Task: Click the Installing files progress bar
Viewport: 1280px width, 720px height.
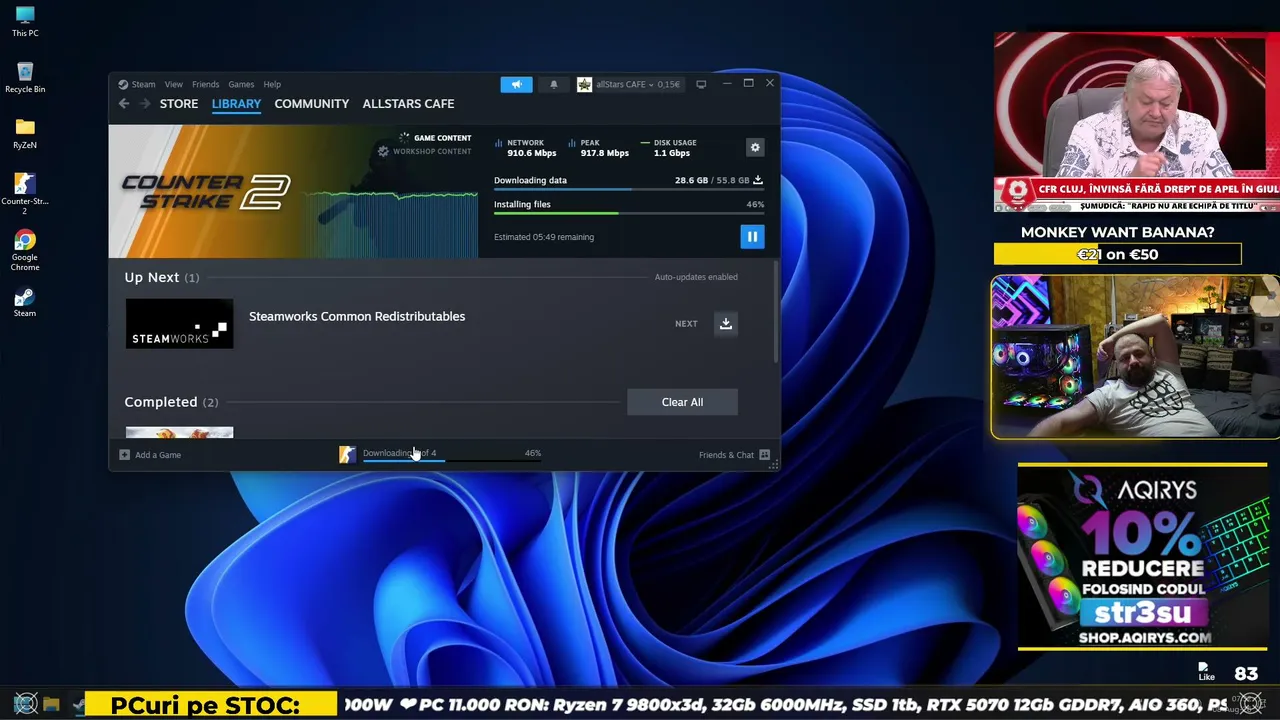Action: (629, 213)
